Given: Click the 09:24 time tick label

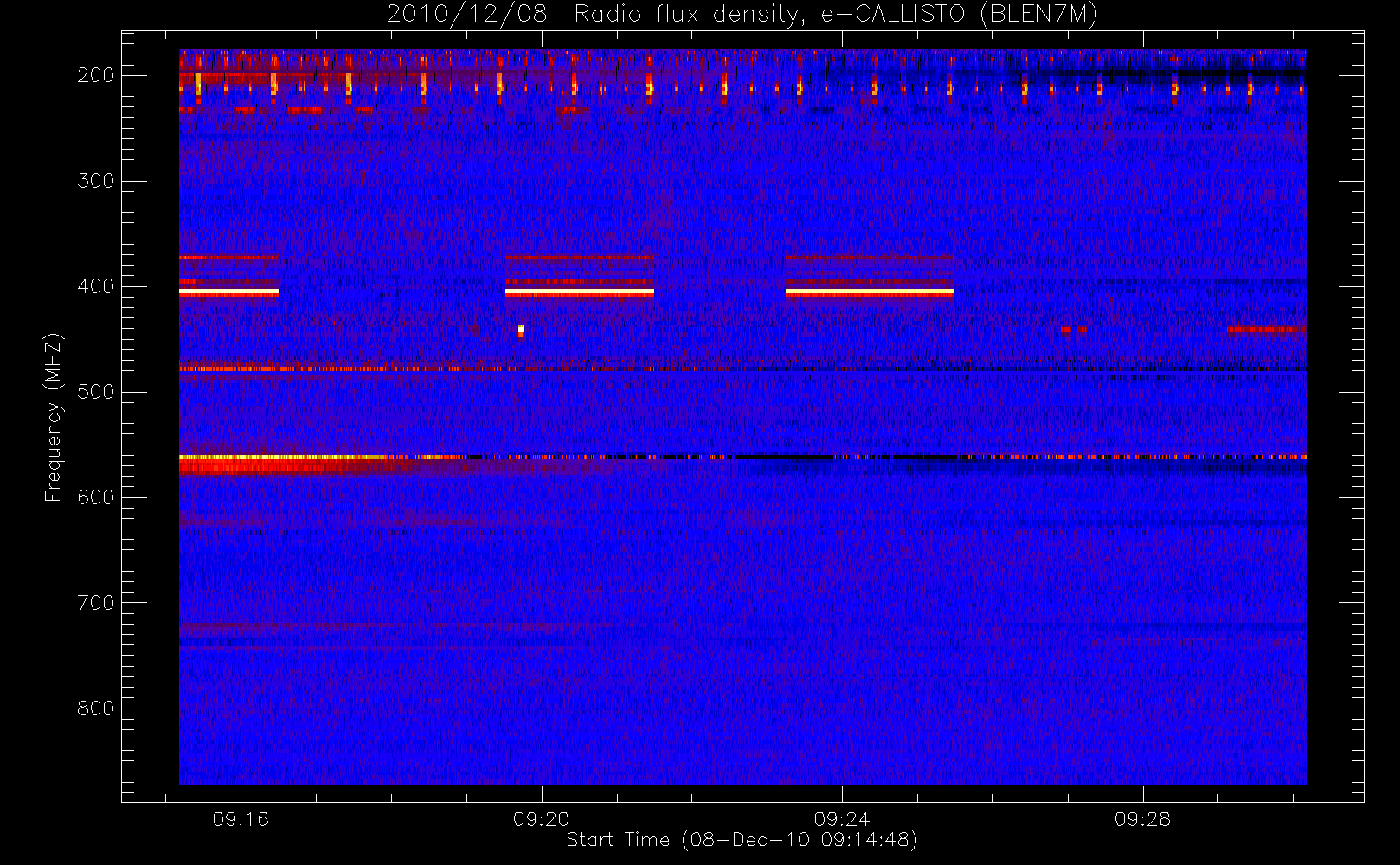Looking at the screenshot, I should [841, 819].
